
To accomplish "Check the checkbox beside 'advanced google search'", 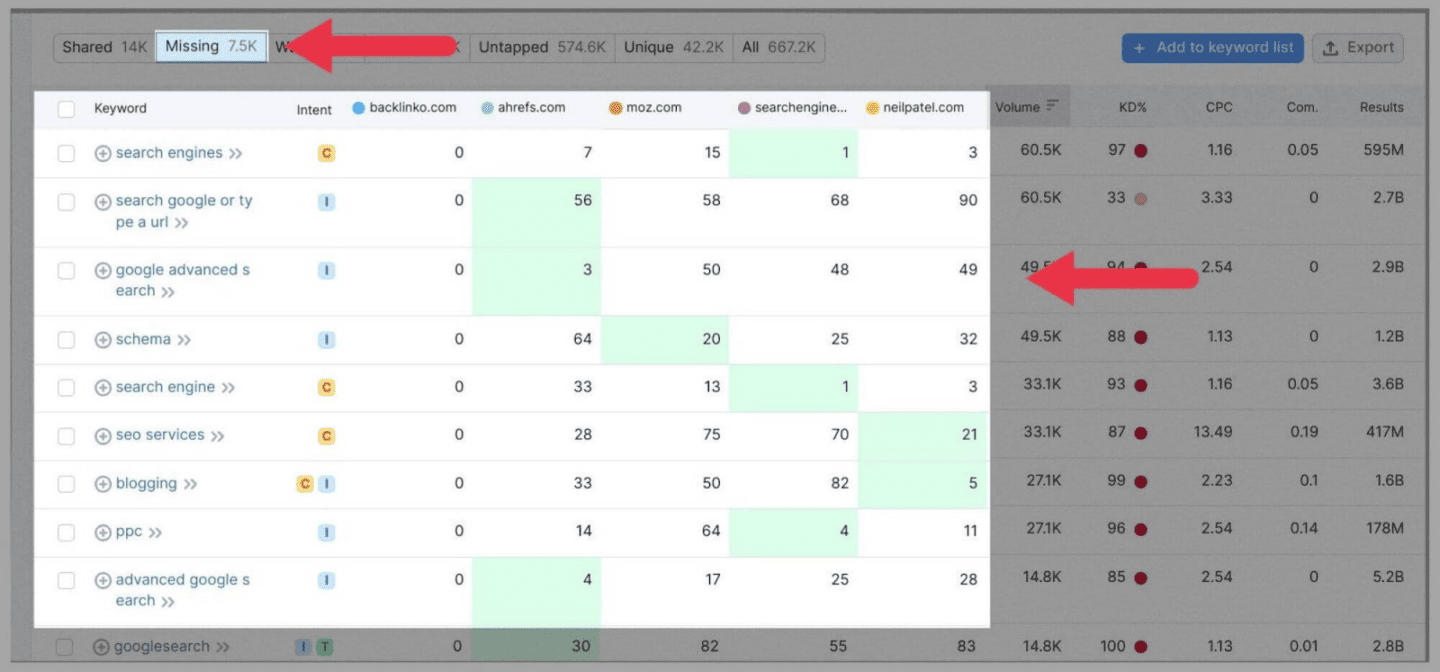I will 66,580.
